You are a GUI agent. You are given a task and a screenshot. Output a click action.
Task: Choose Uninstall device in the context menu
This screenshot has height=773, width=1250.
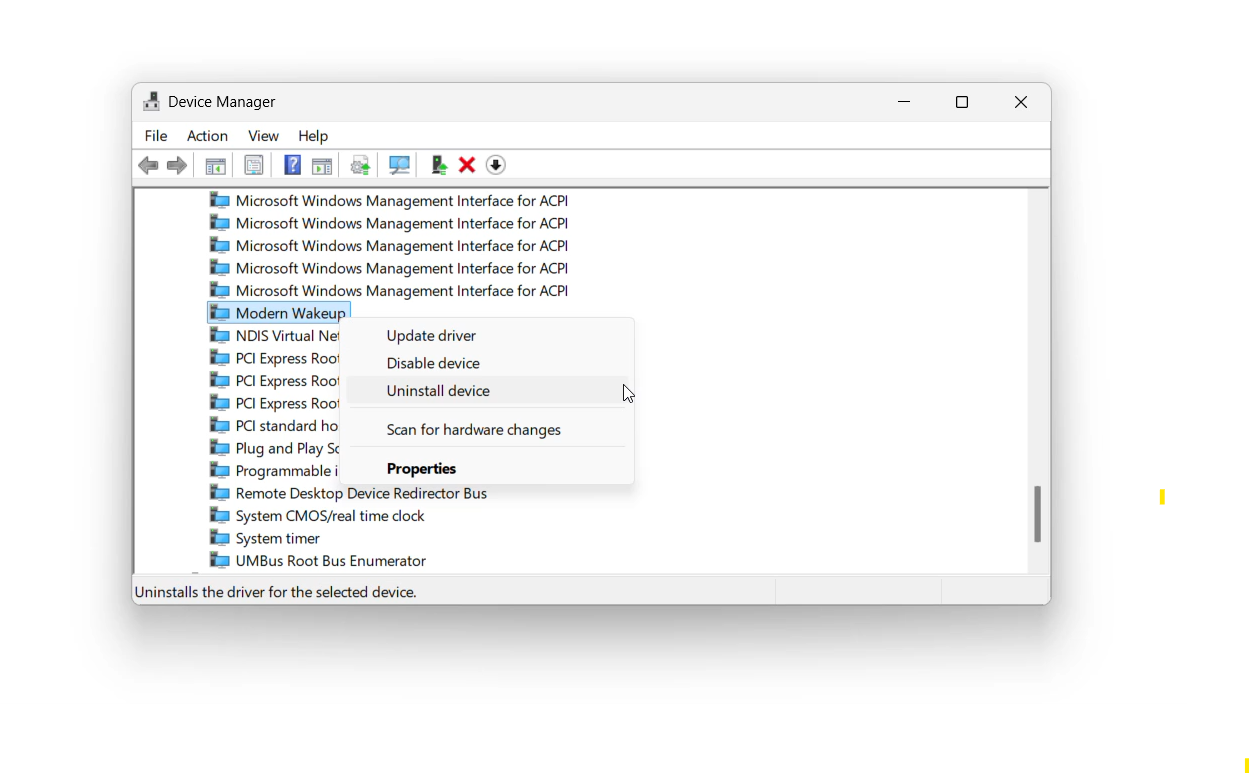(x=487, y=391)
